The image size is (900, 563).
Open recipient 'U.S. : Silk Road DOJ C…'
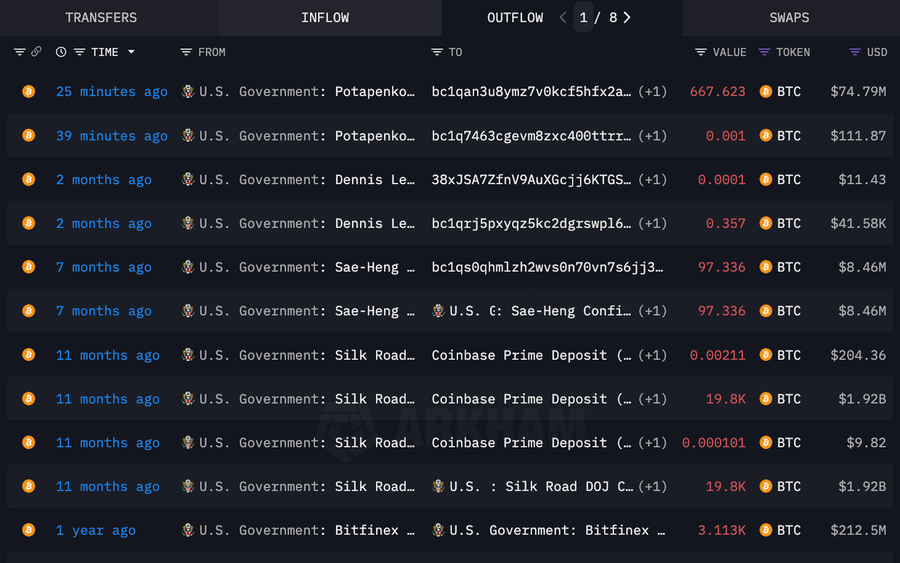tap(541, 487)
